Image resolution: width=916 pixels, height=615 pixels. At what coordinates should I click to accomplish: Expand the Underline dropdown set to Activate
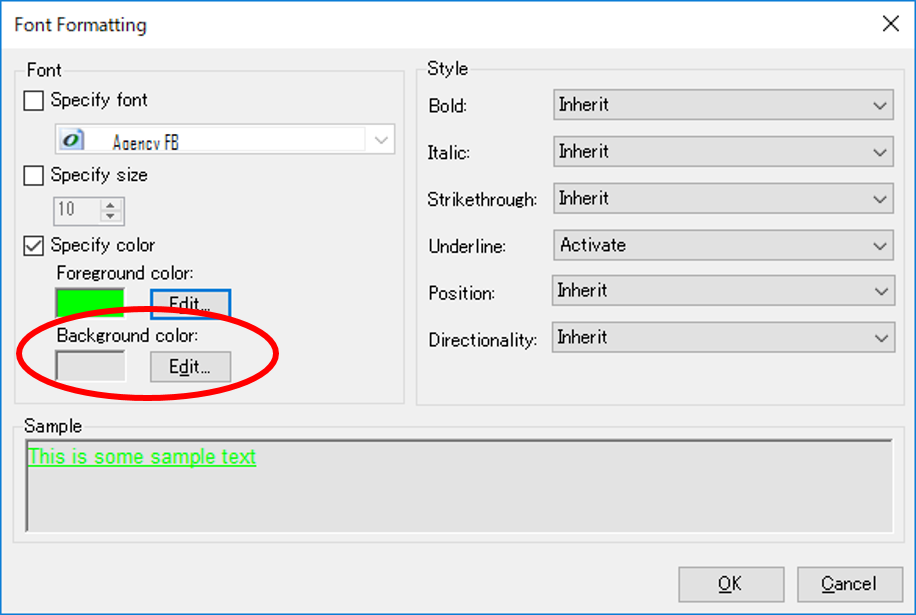[722, 245]
